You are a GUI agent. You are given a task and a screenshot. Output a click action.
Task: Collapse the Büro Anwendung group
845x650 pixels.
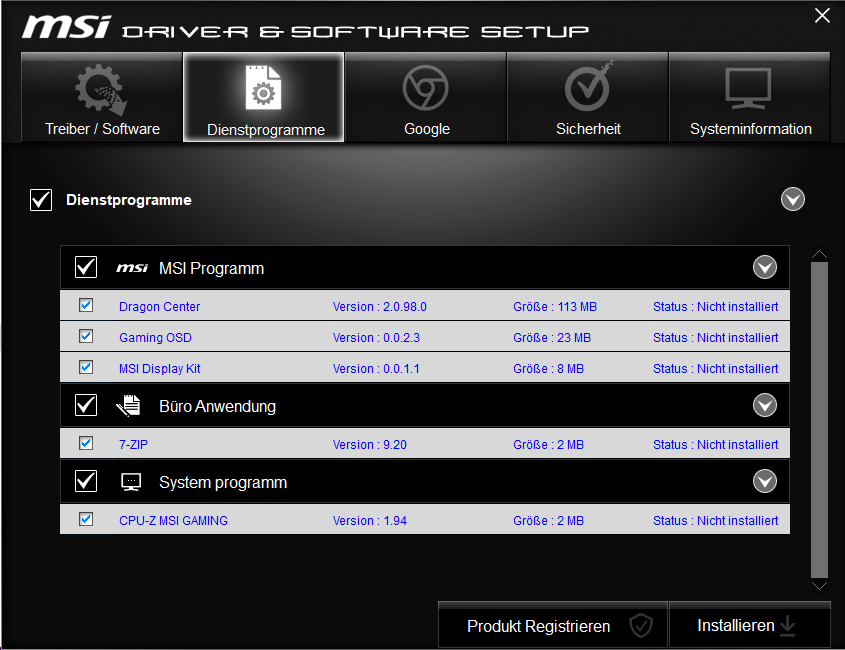(765, 405)
